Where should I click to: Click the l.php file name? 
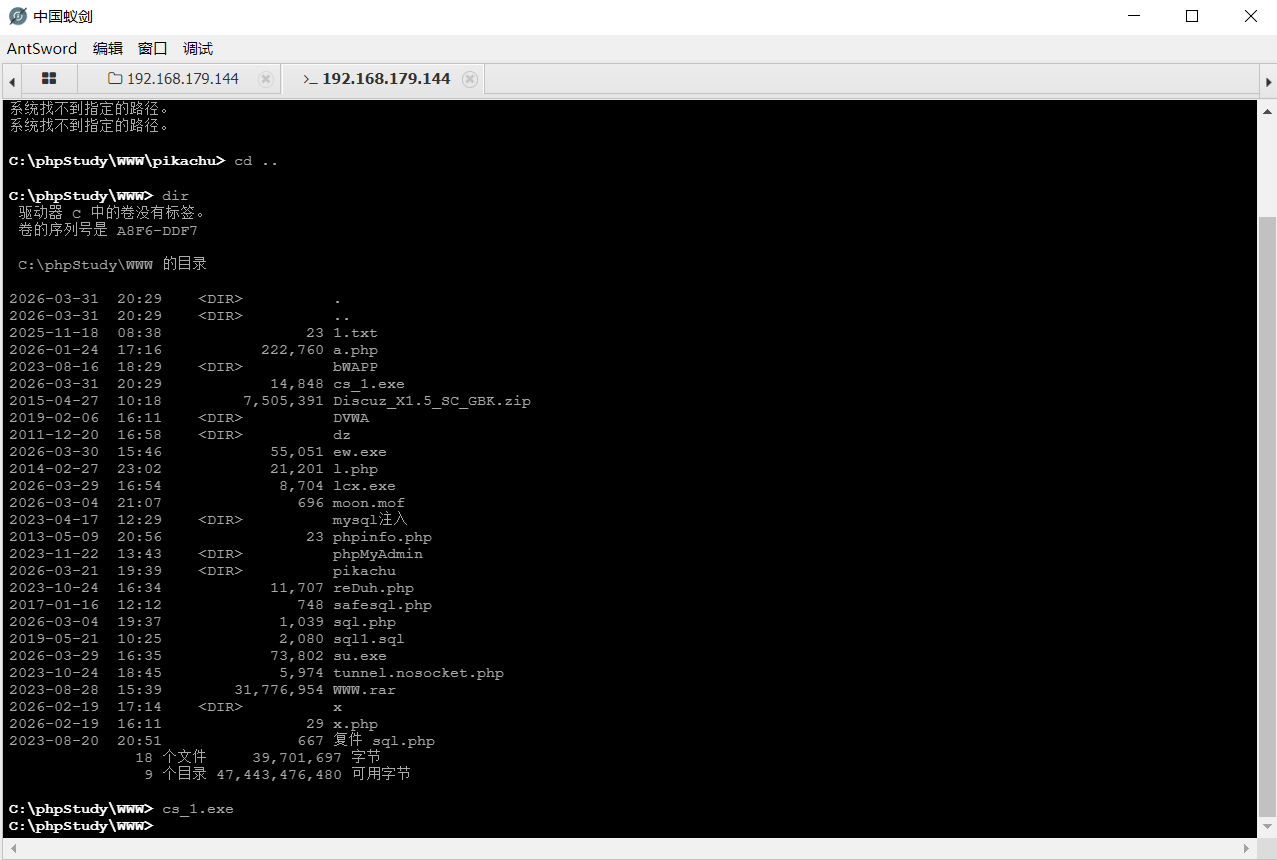pos(355,469)
